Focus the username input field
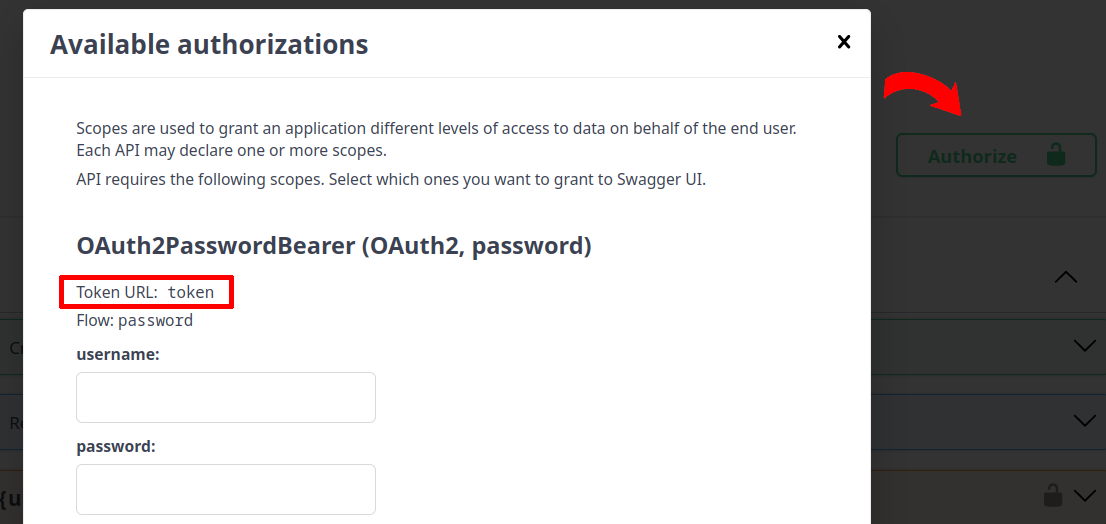 click(226, 398)
